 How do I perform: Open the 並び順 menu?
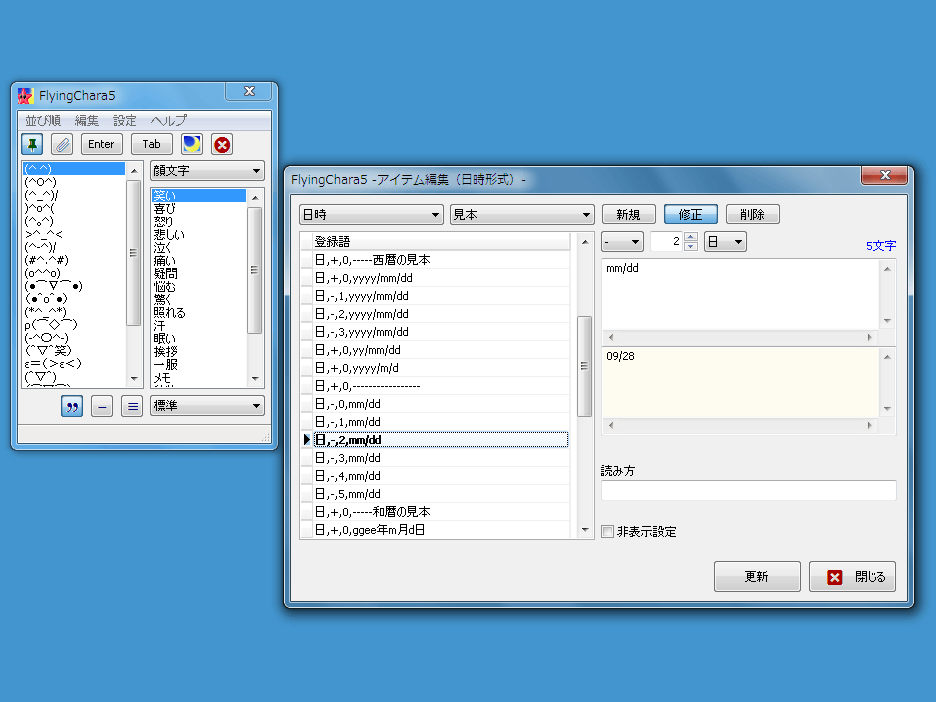pyautogui.click(x=43, y=121)
